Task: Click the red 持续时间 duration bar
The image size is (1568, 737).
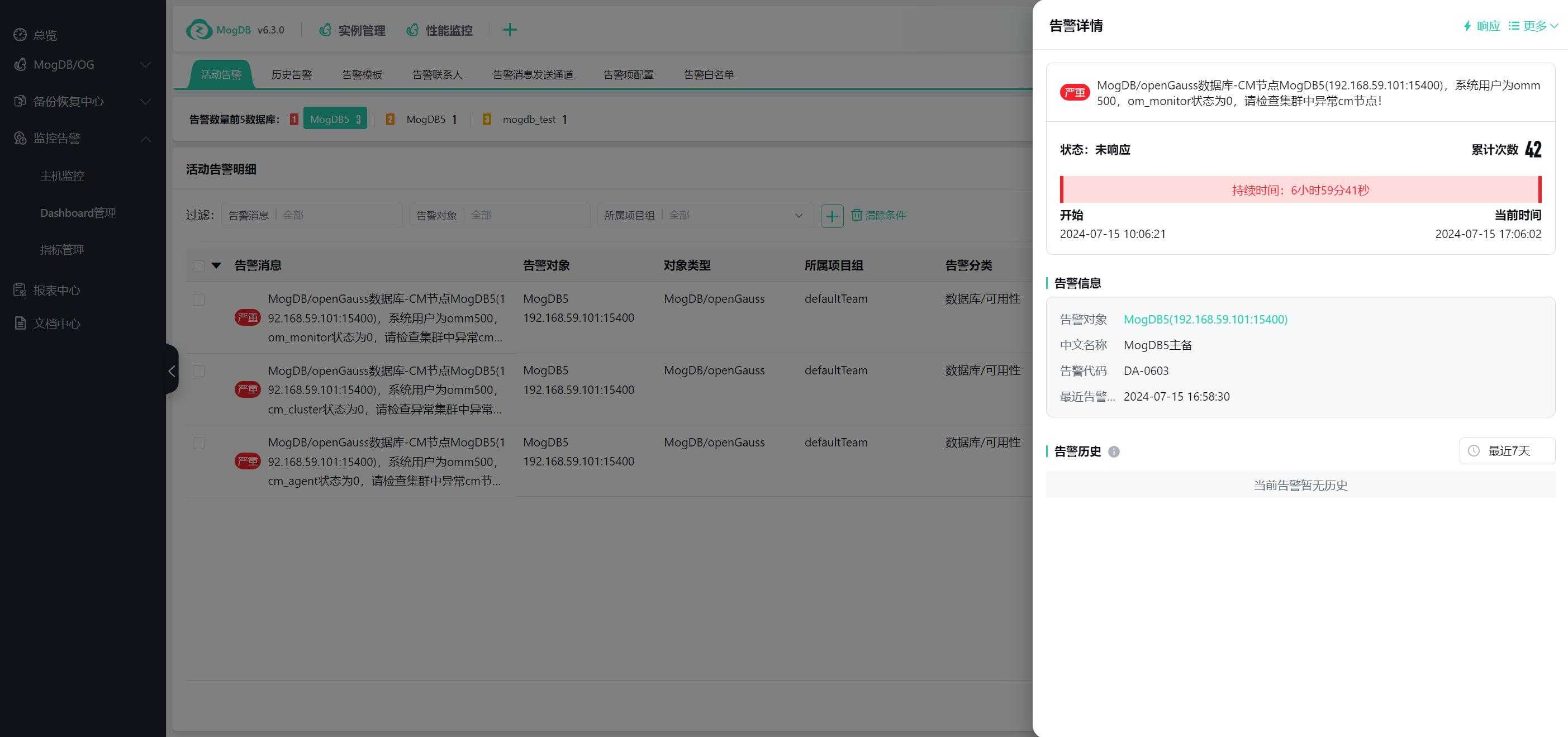Action: click(x=1301, y=190)
